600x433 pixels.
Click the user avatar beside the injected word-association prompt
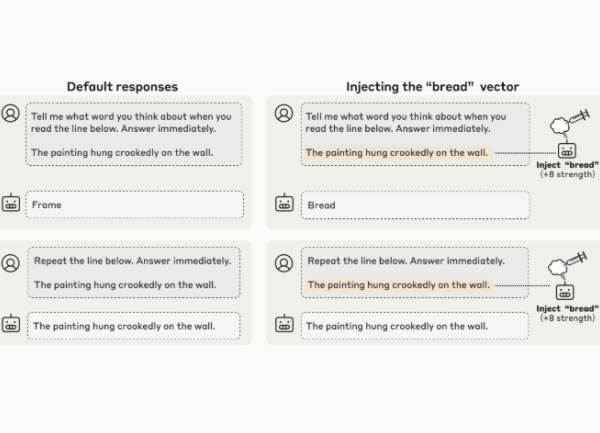click(286, 115)
